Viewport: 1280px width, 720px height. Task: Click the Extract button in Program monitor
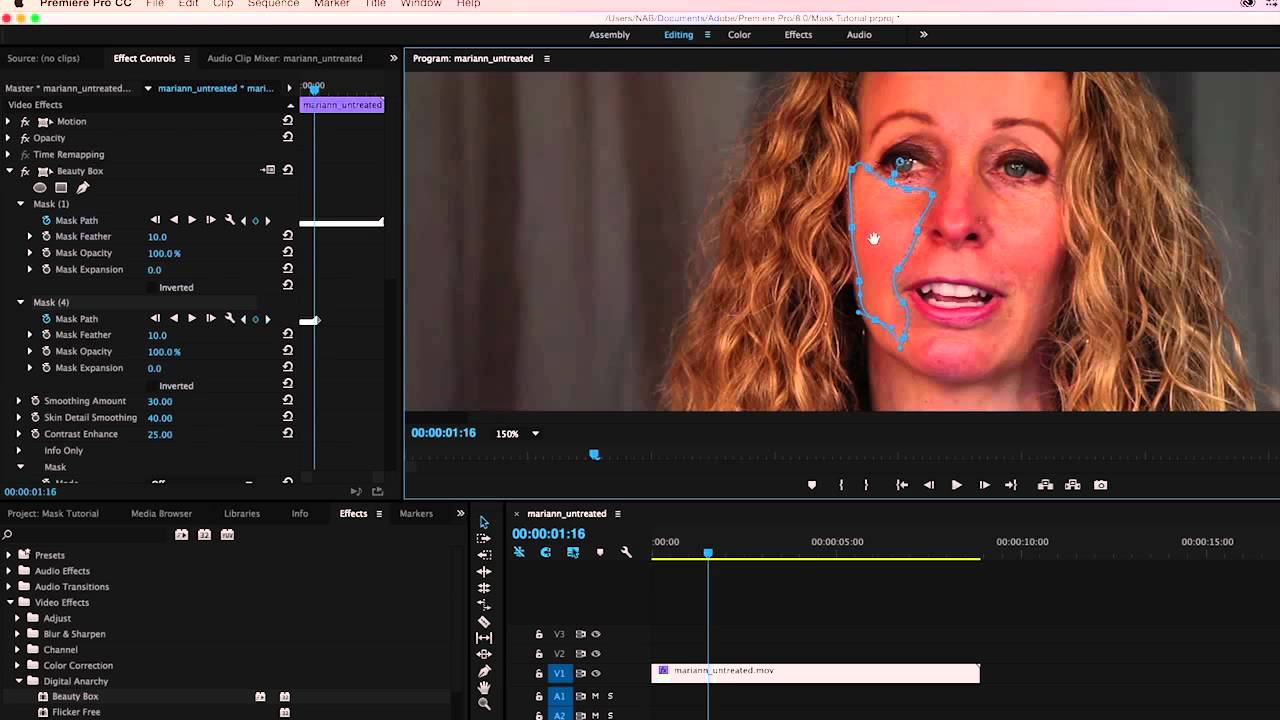[1072, 485]
